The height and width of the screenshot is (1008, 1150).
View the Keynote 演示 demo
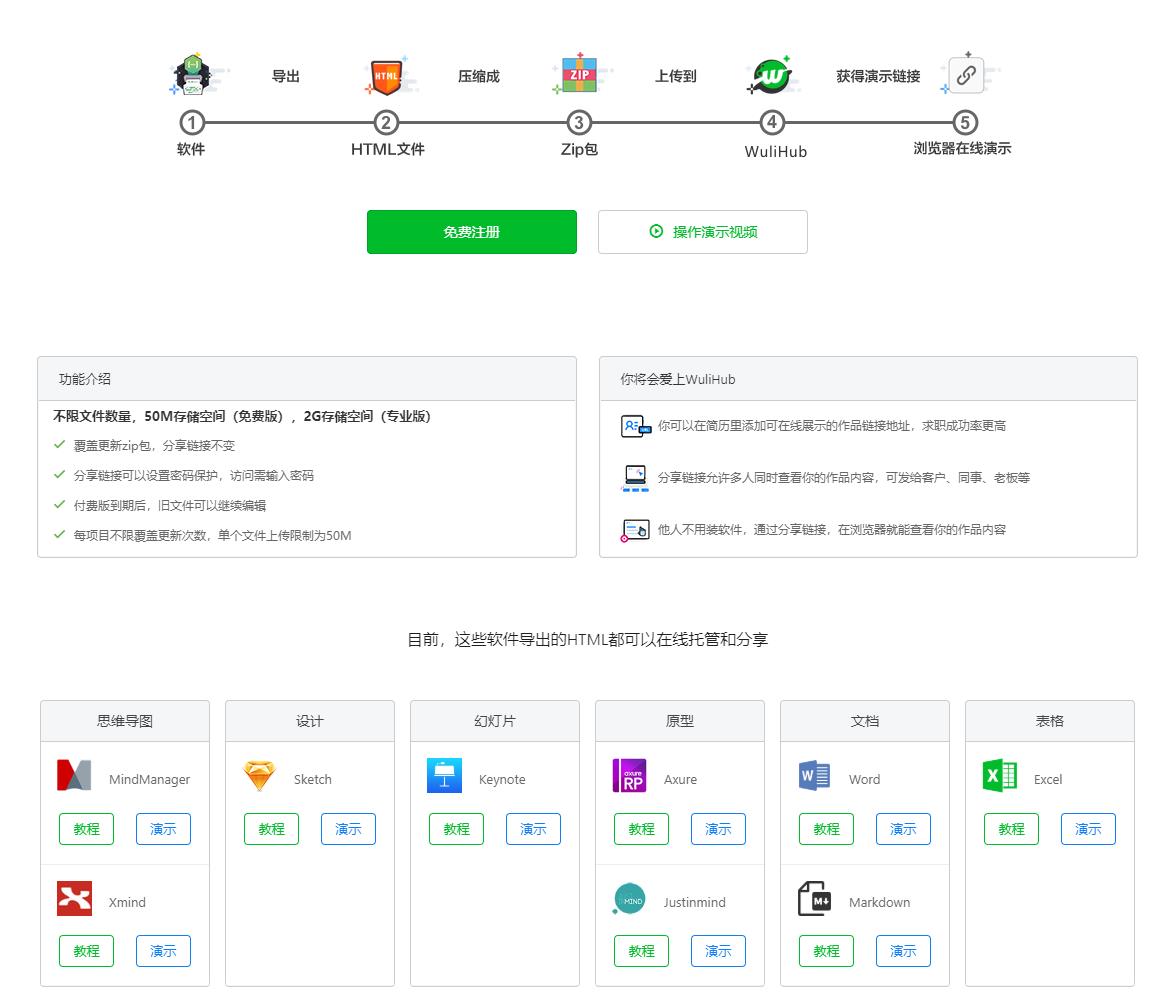click(x=533, y=829)
